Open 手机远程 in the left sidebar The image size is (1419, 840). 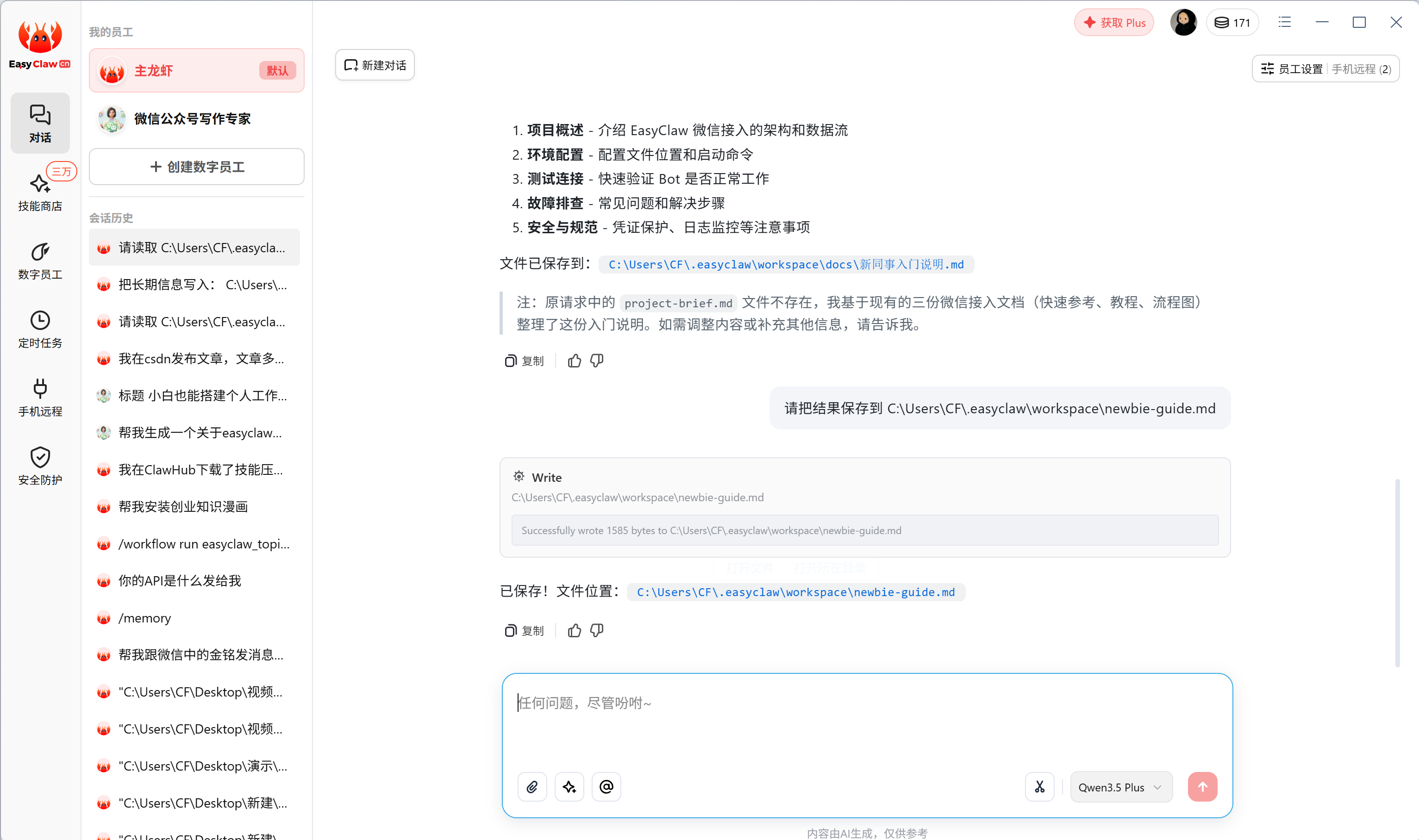[40, 398]
